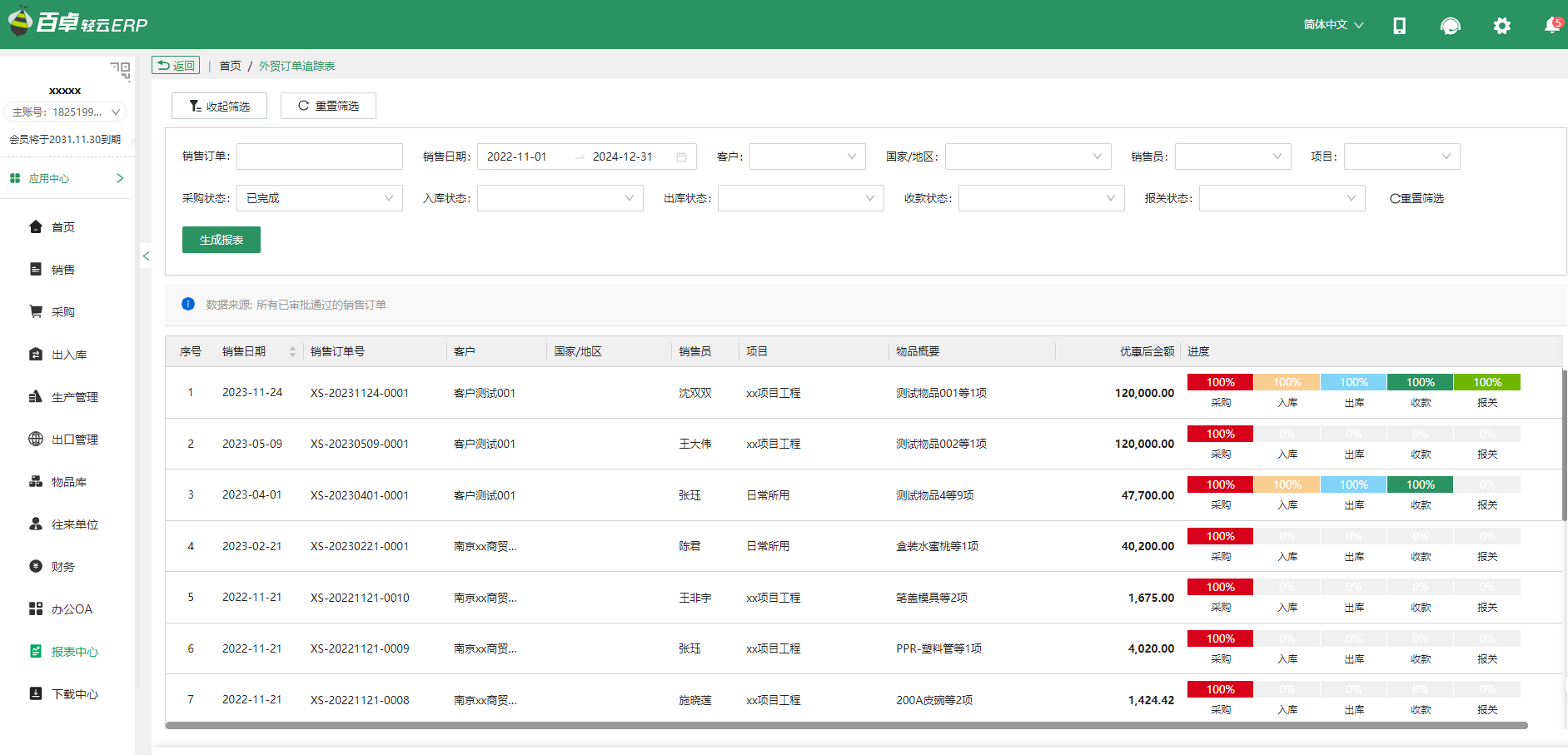Click order number XS-20230401-0001
The height and width of the screenshot is (755, 1568).
[360, 495]
